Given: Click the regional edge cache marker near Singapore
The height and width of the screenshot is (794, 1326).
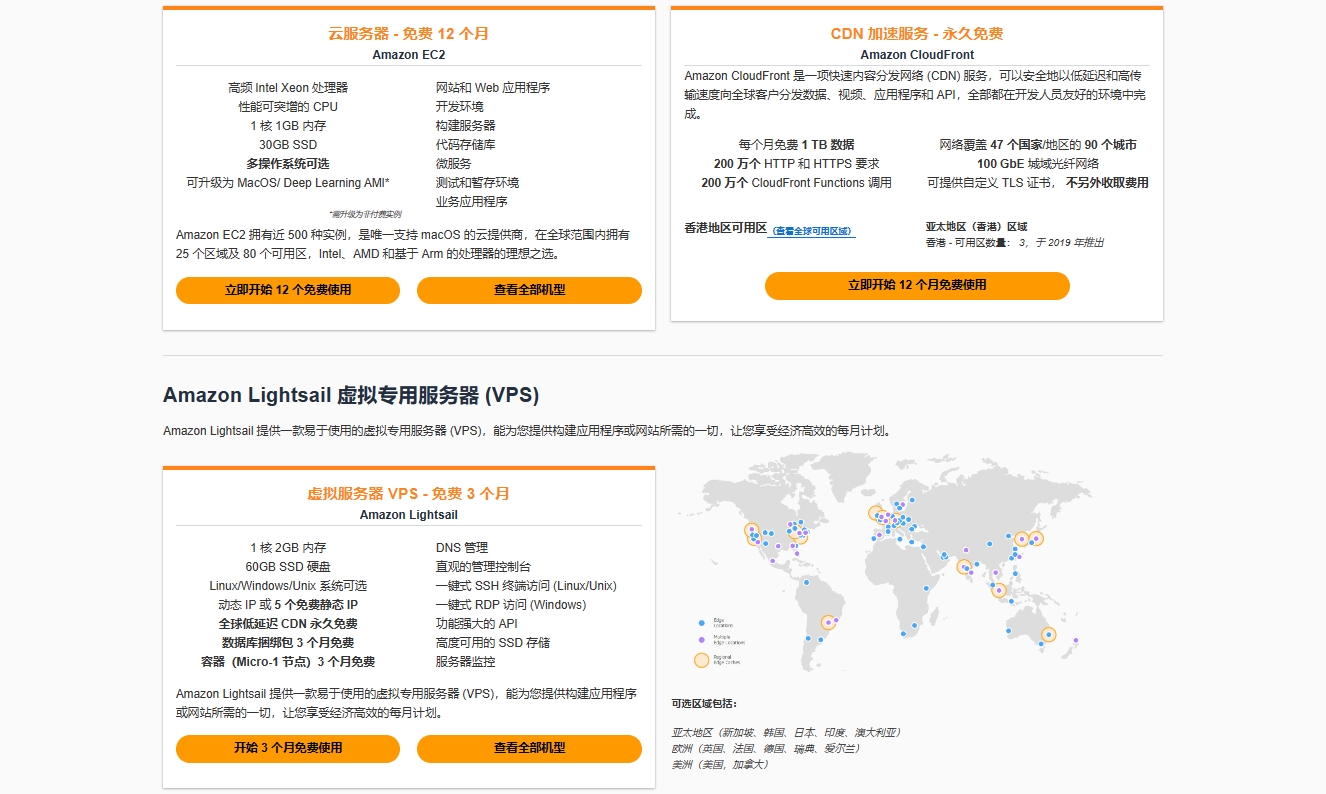Looking at the screenshot, I should click(998, 590).
